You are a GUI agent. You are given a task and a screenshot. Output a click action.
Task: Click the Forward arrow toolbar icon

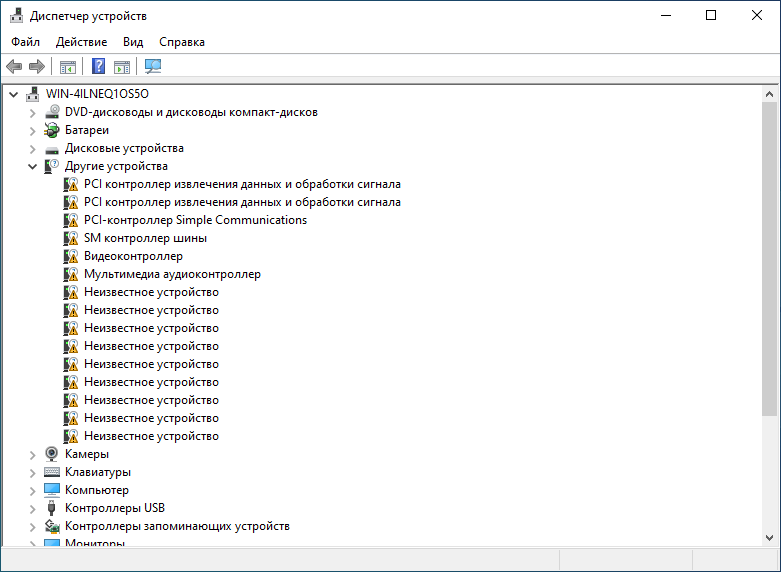click(37, 66)
